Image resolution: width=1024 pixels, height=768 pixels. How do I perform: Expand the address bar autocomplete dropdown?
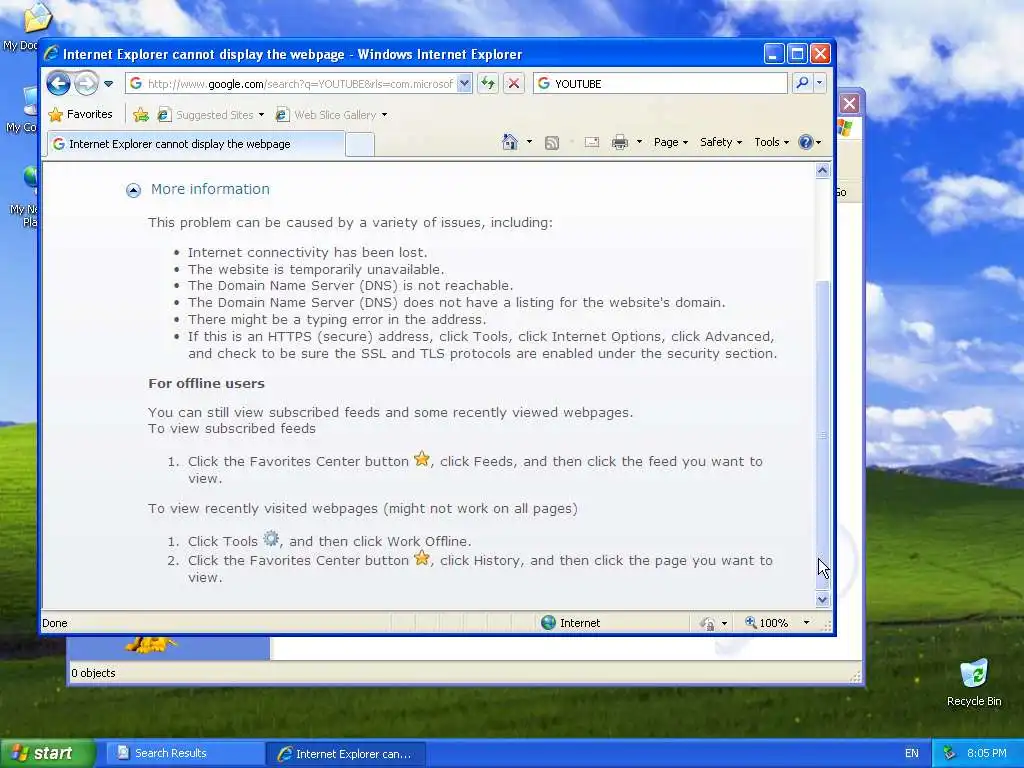464,84
